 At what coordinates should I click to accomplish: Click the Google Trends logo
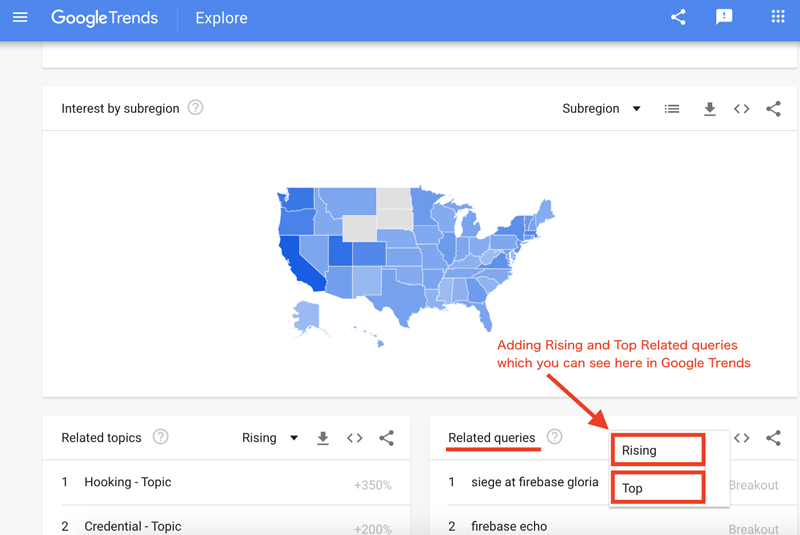coord(105,18)
